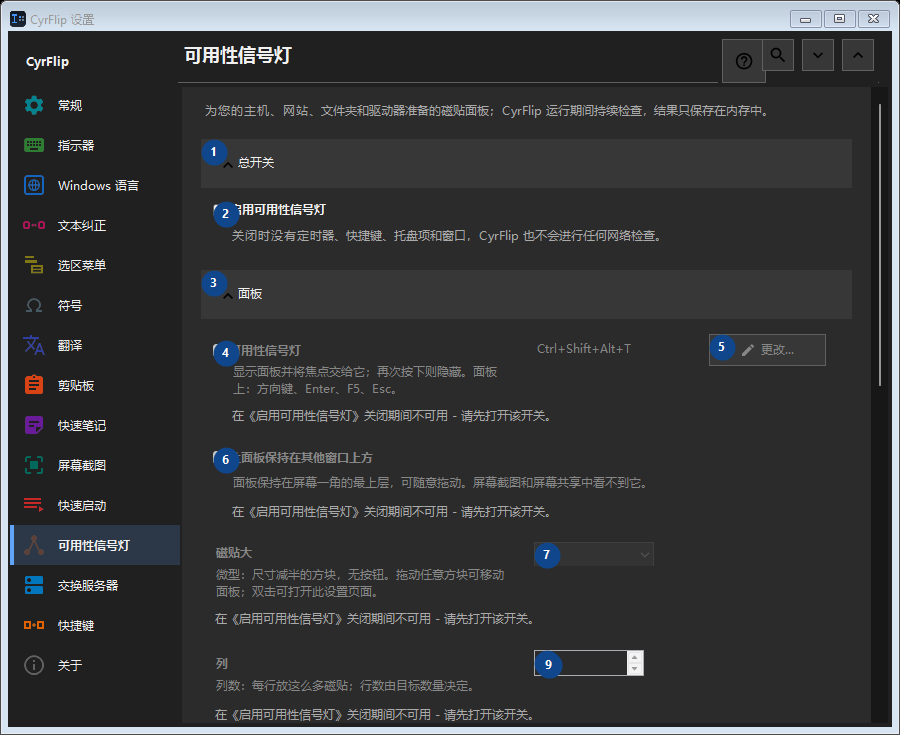Click the CyrFlip app icon in title bar
Screen dimensions: 900x735
[x=18, y=19]
